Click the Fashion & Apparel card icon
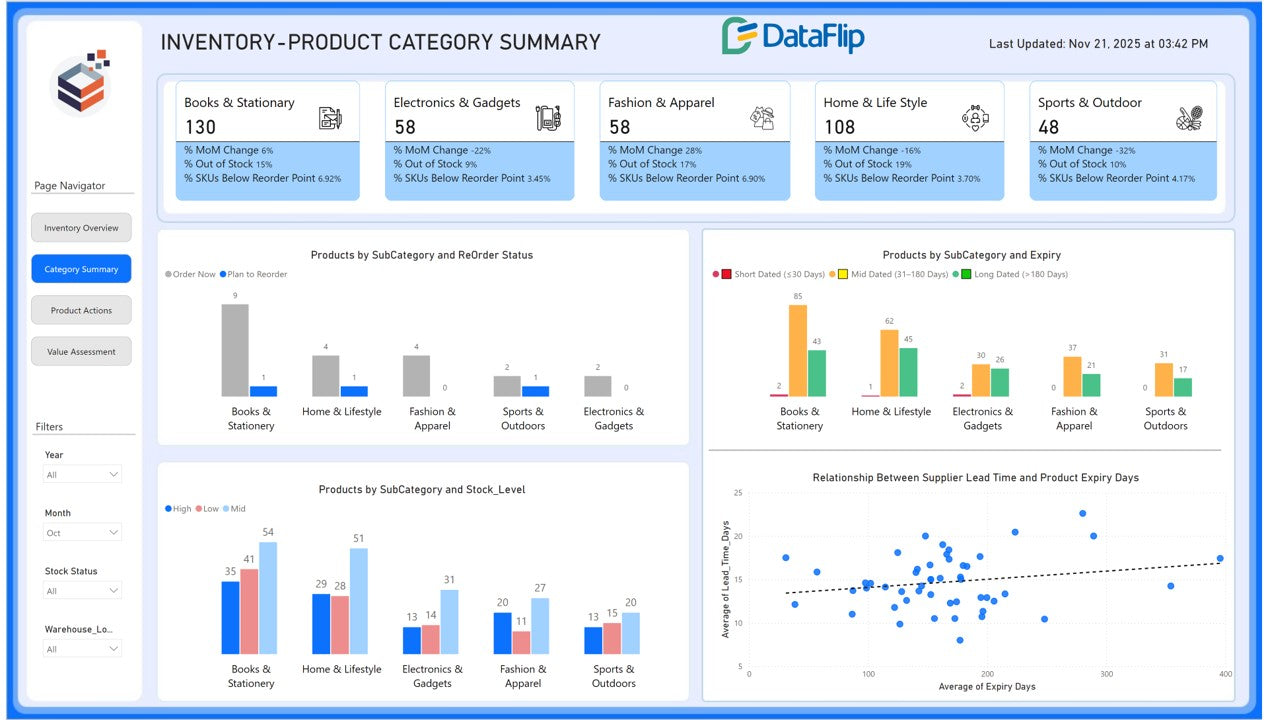This screenshot has width=1268, height=720. point(762,118)
